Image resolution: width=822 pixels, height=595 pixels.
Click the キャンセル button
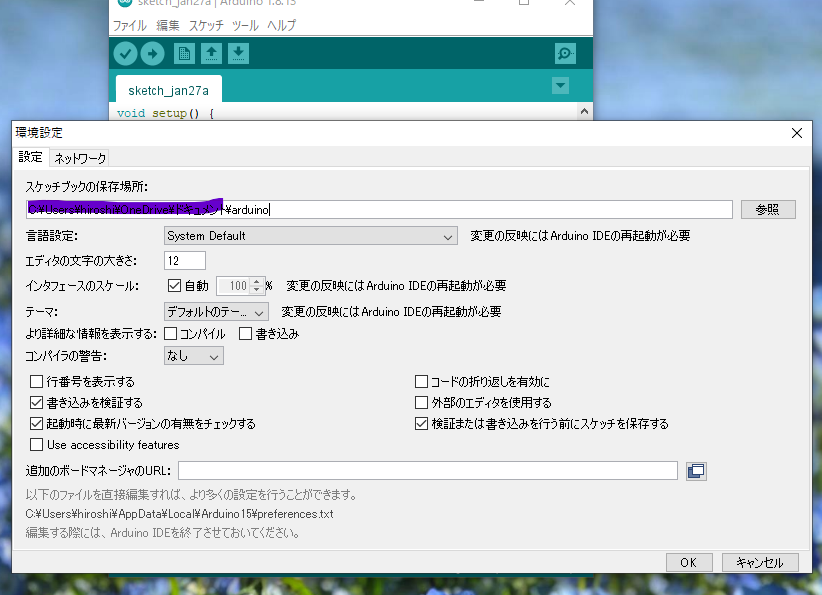[760, 562]
